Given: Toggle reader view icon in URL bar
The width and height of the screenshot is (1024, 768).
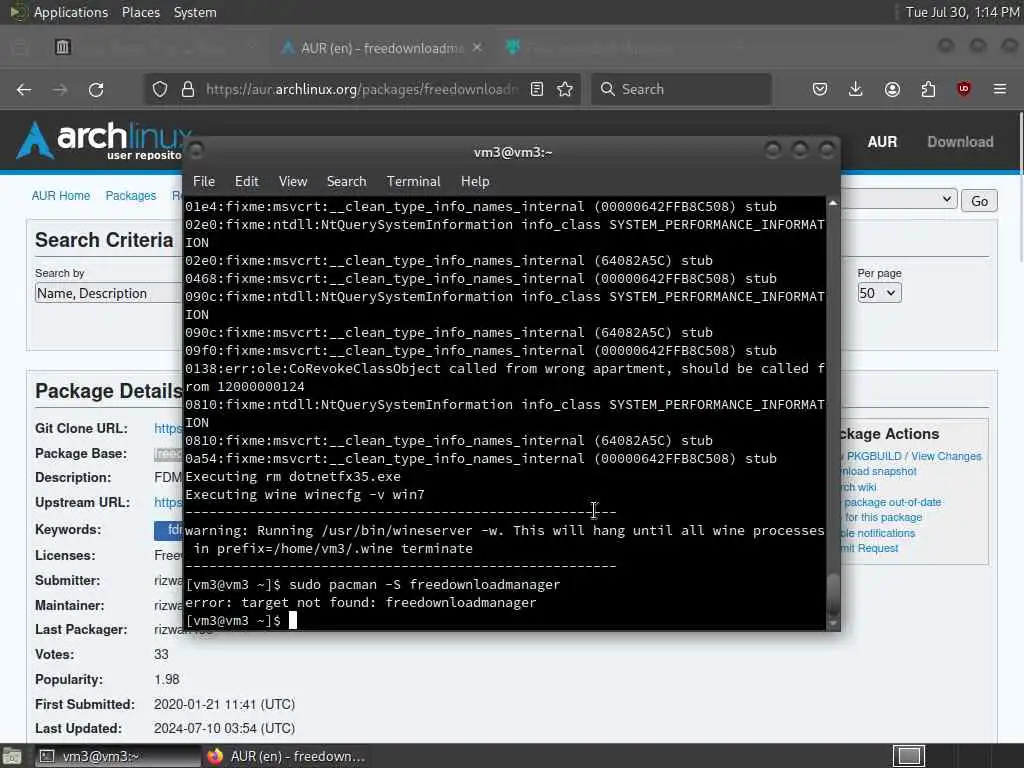Looking at the screenshot, I should pyautogui.click(x=537, y=89).
